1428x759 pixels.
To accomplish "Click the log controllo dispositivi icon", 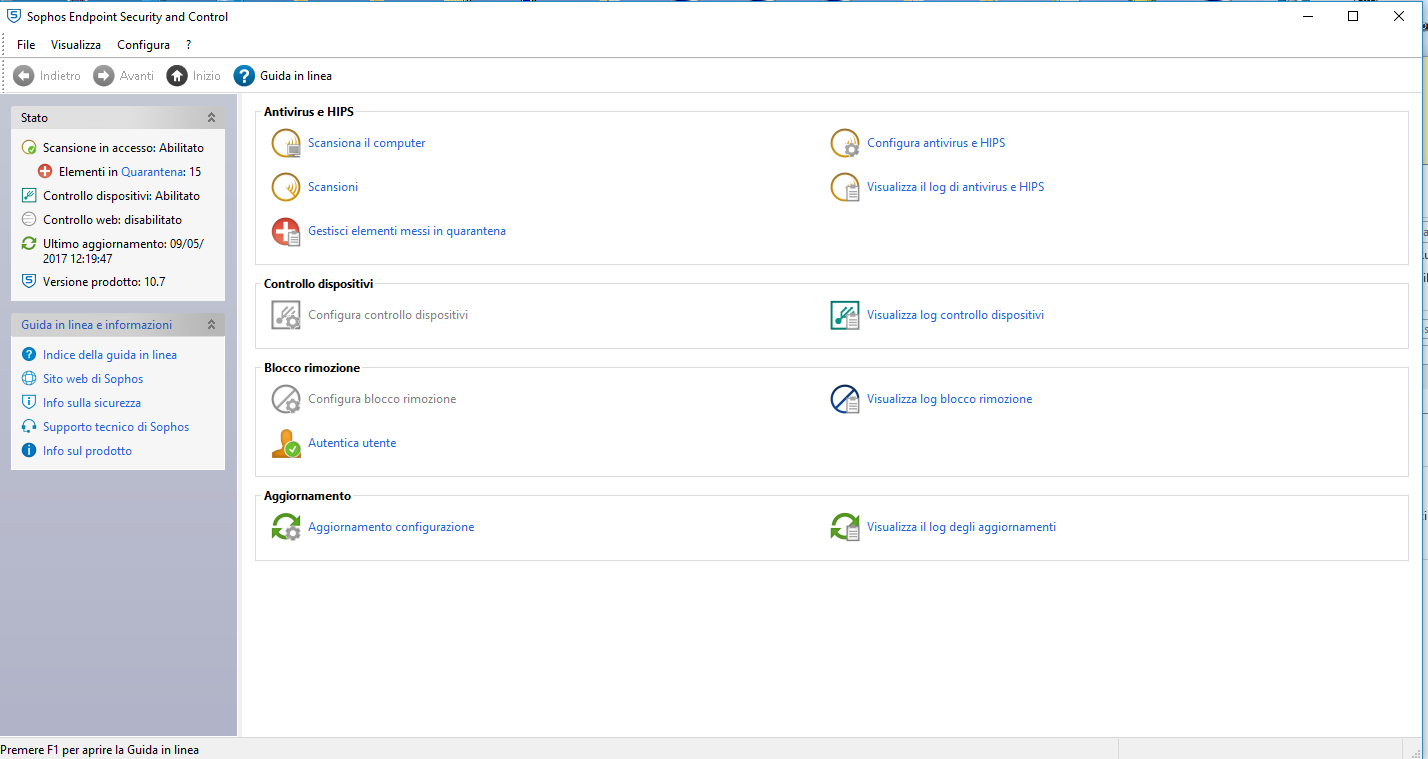I will click(x=845, y=315).
